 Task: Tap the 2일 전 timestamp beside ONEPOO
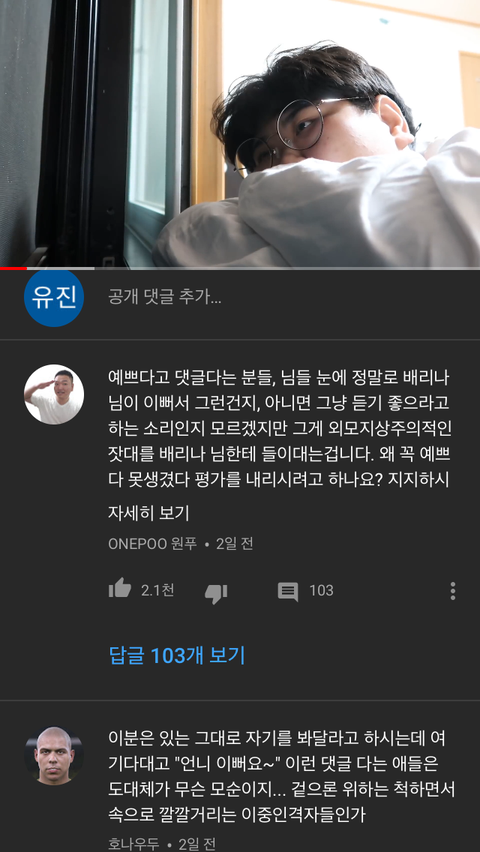coord(235,544)
